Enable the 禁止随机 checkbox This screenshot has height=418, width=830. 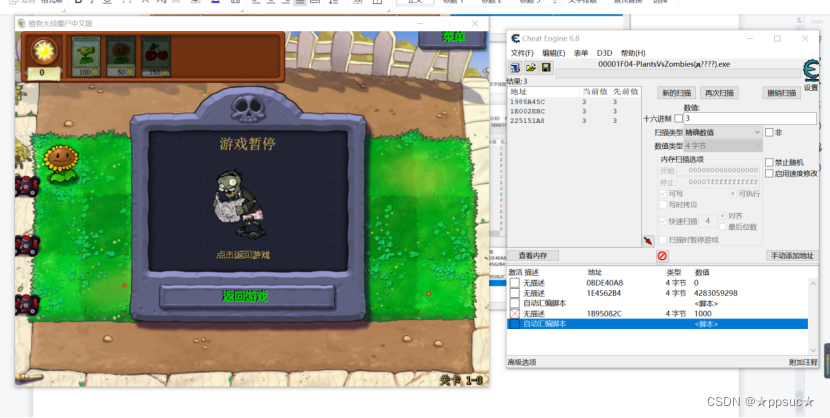(769, 162)
